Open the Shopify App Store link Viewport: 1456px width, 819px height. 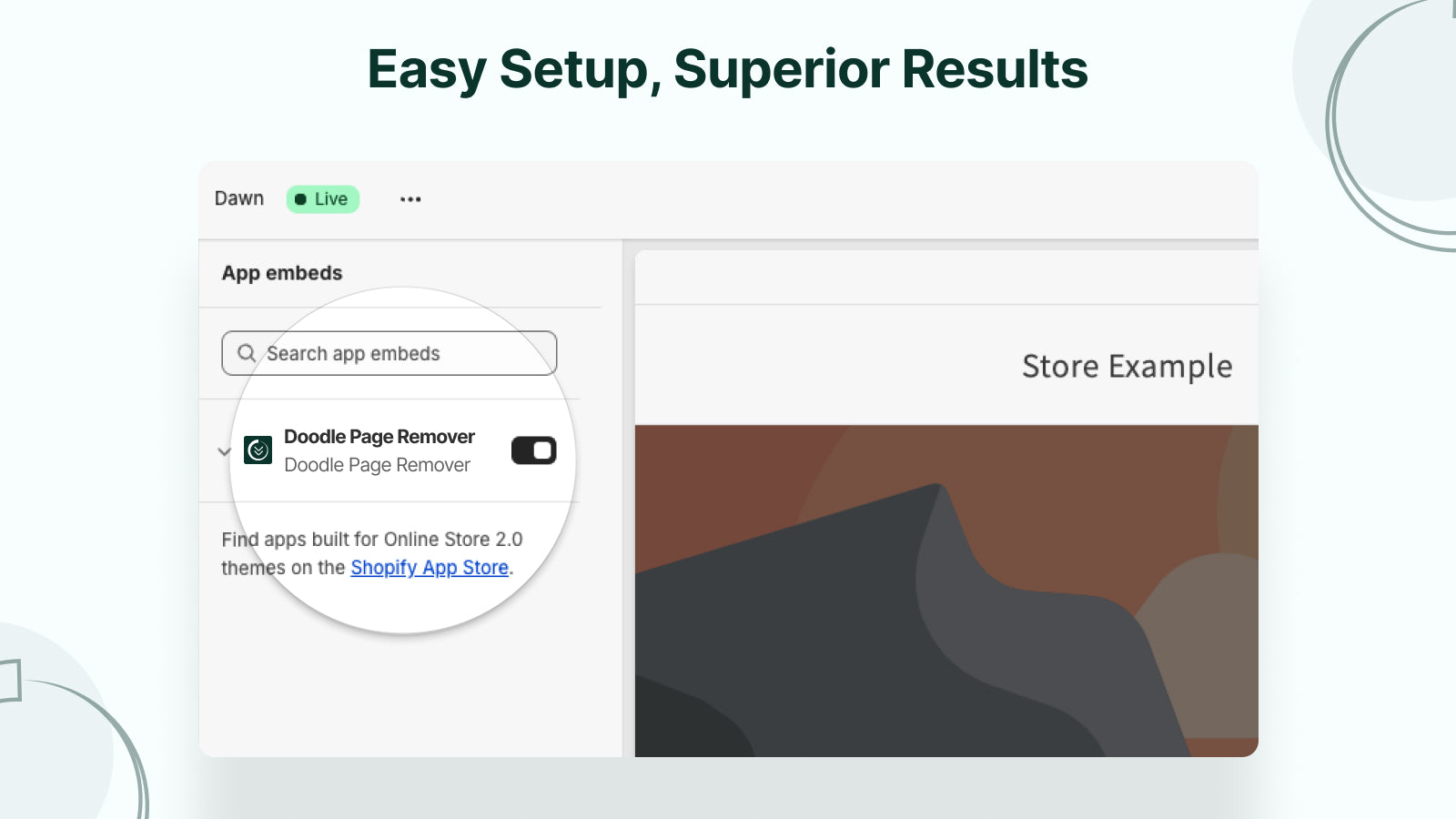(430, 568)
